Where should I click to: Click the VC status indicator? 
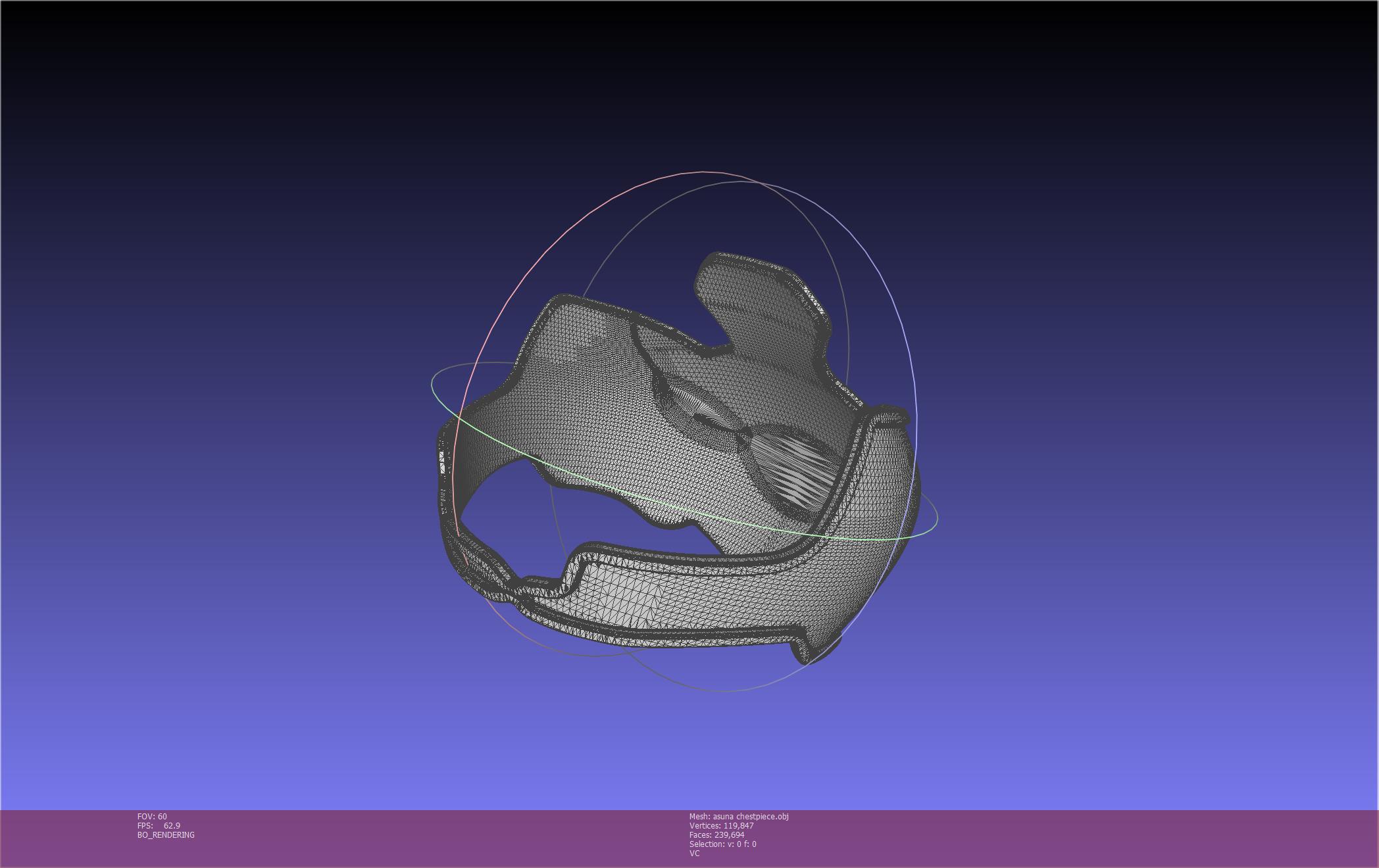[695, 854]
